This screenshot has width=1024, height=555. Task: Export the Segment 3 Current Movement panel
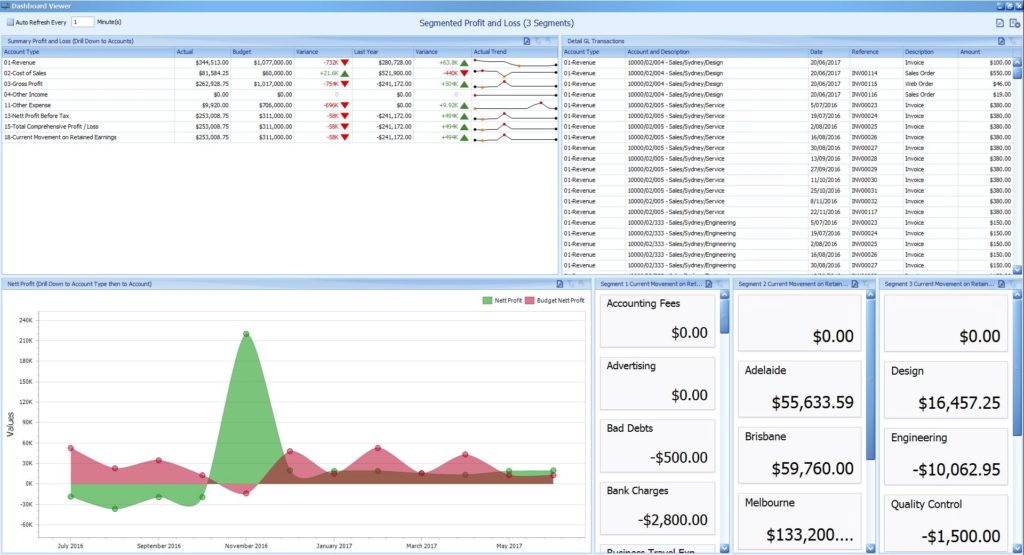pyautogui.click(x=1001, y=284)
